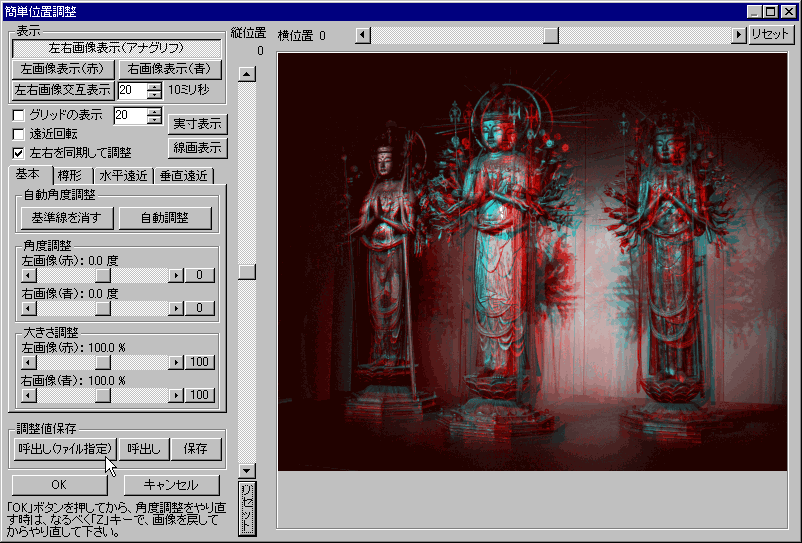Decrease alternating interval with down spinner

(154, 95)
